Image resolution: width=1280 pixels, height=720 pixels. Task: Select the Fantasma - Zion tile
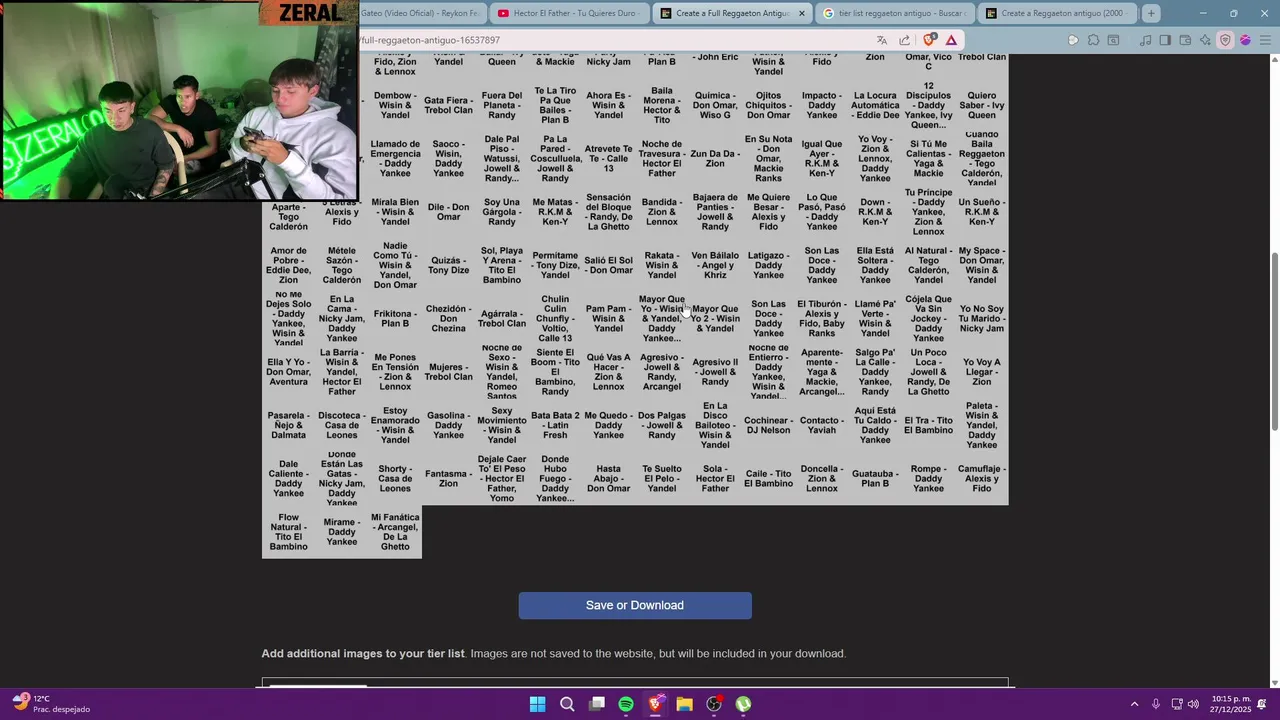click(x=448, y=479)
